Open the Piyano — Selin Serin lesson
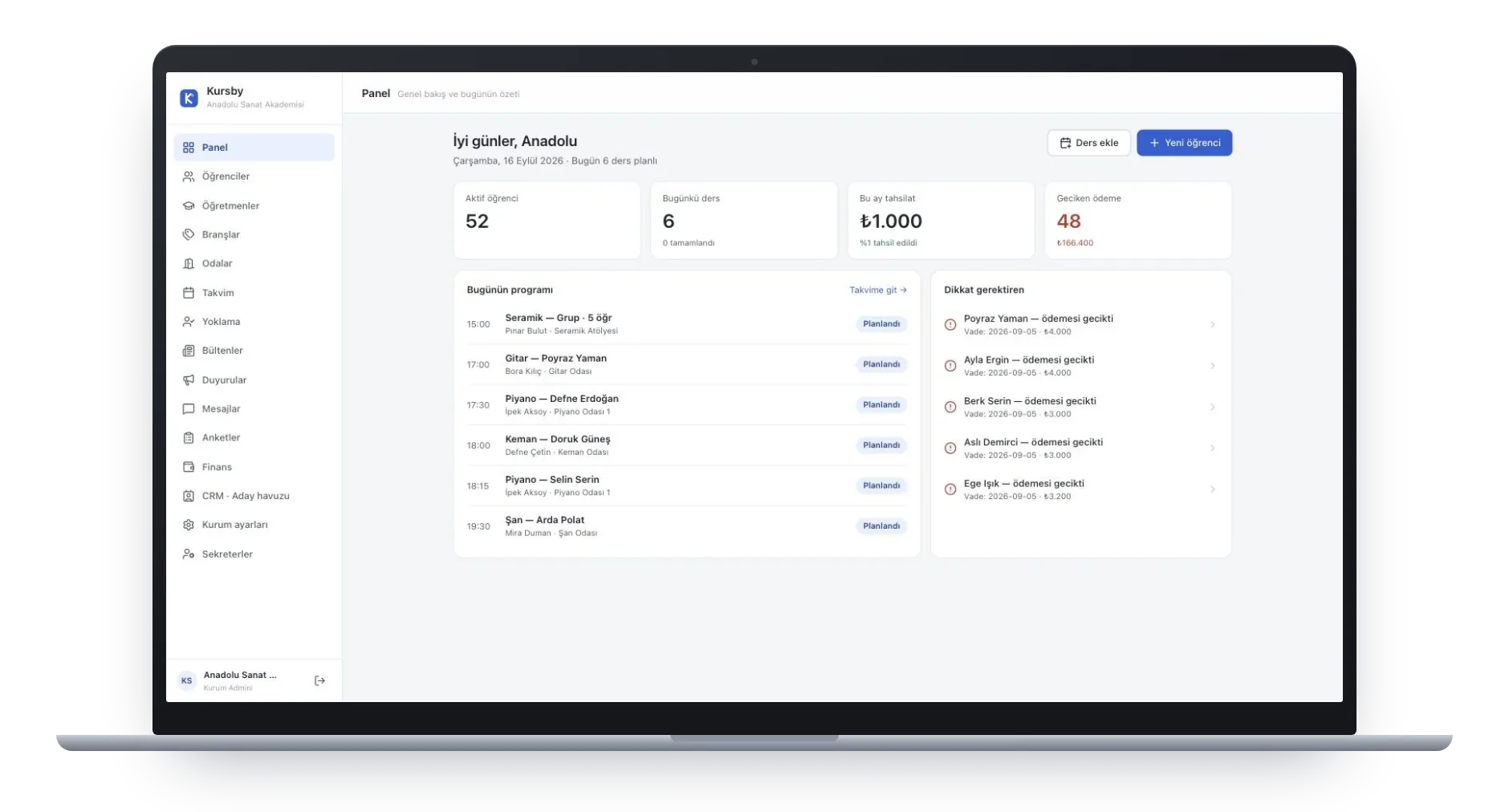This screenshot has width=1509, height=812. coord(686,485)
